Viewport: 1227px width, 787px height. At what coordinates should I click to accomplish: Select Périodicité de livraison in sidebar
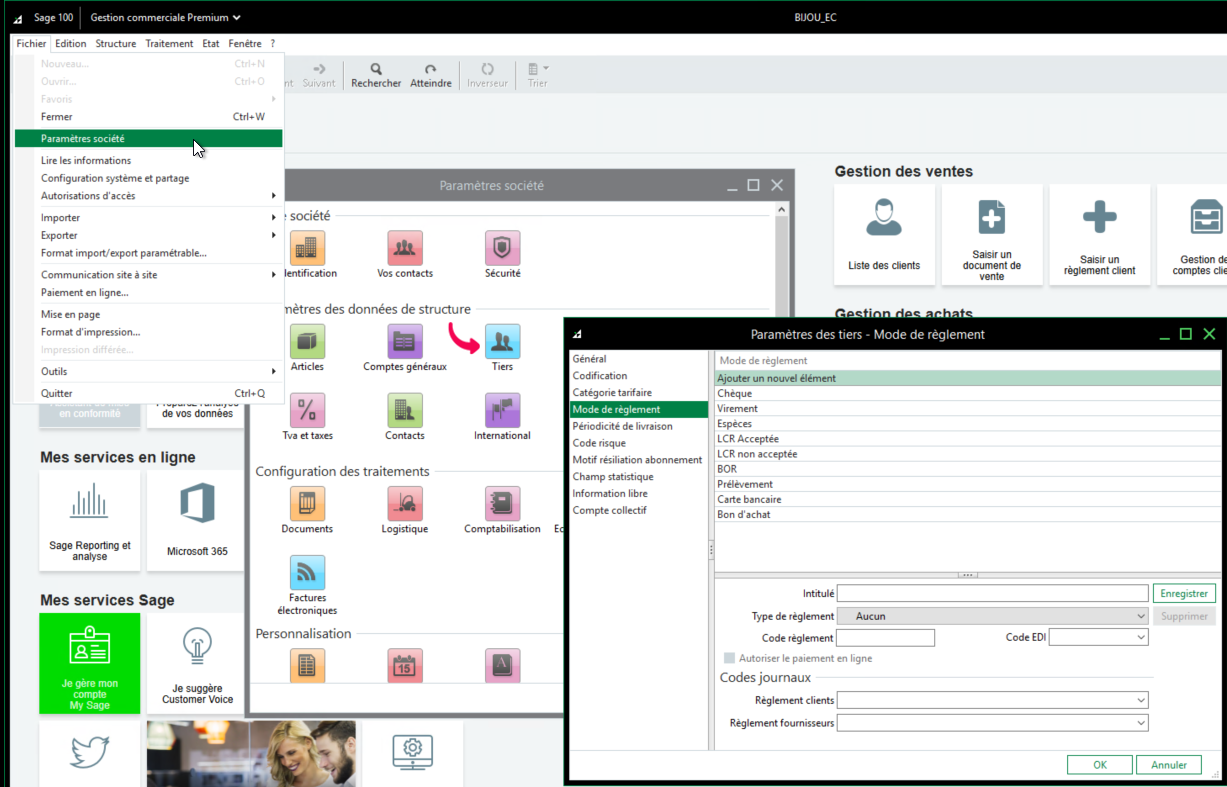622,426
